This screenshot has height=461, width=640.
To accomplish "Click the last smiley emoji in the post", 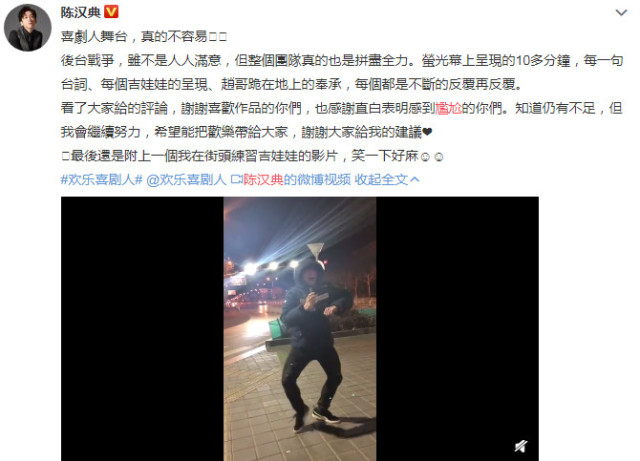I will (439, 157).
